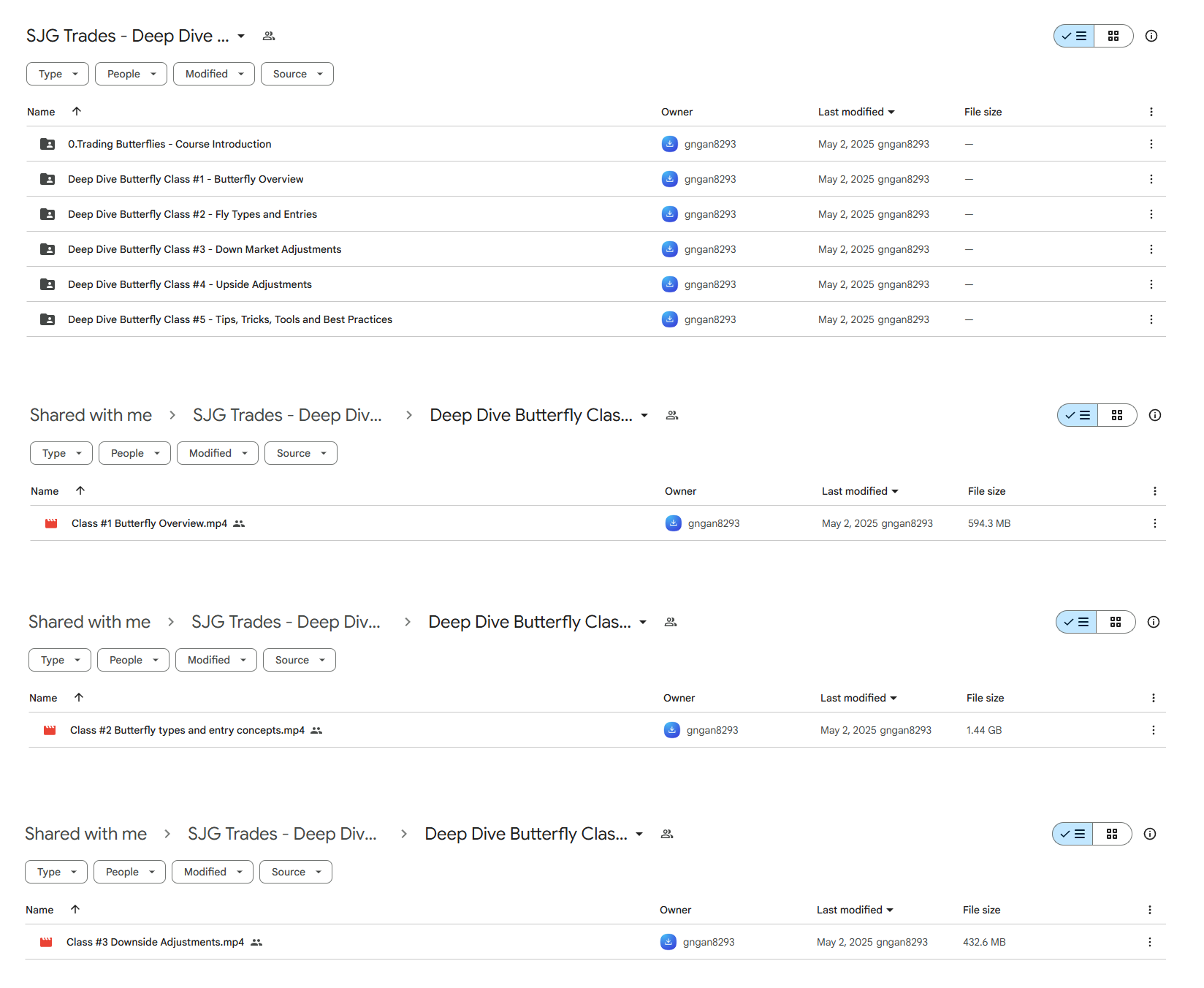Show info icon in Class #1 Butterfly Overview.mp4 panel

[x=1155, y=415]
